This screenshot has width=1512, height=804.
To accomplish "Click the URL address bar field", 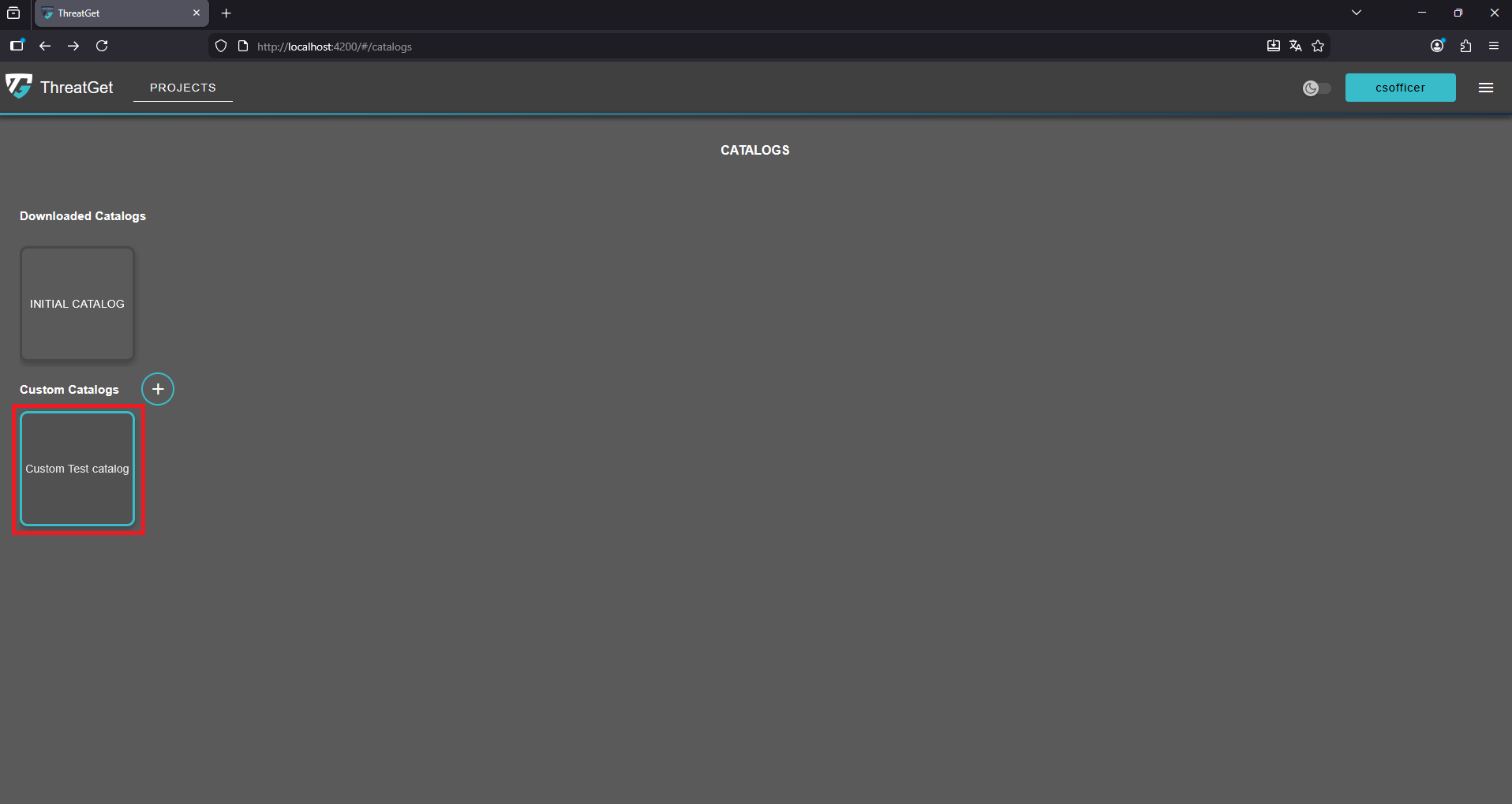I will pos(710,47).
